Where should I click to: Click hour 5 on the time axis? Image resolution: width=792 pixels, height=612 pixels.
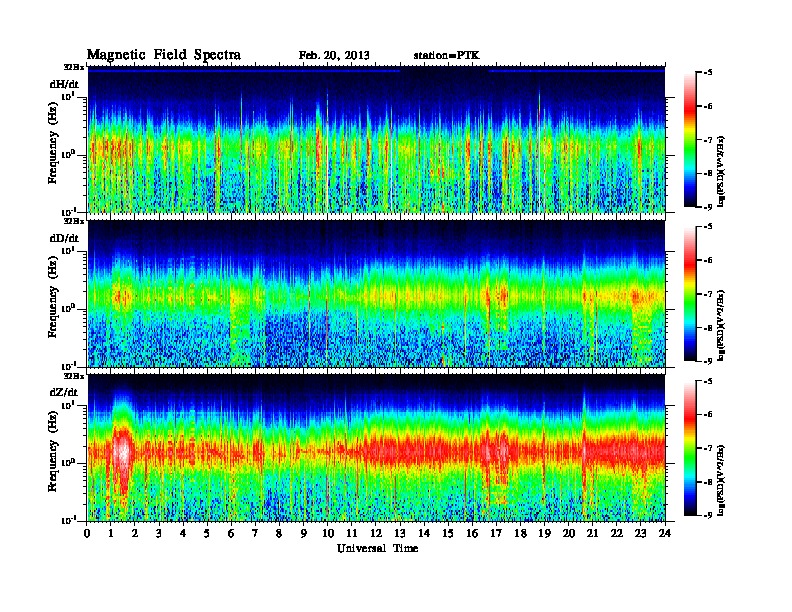tap(207, 534)
